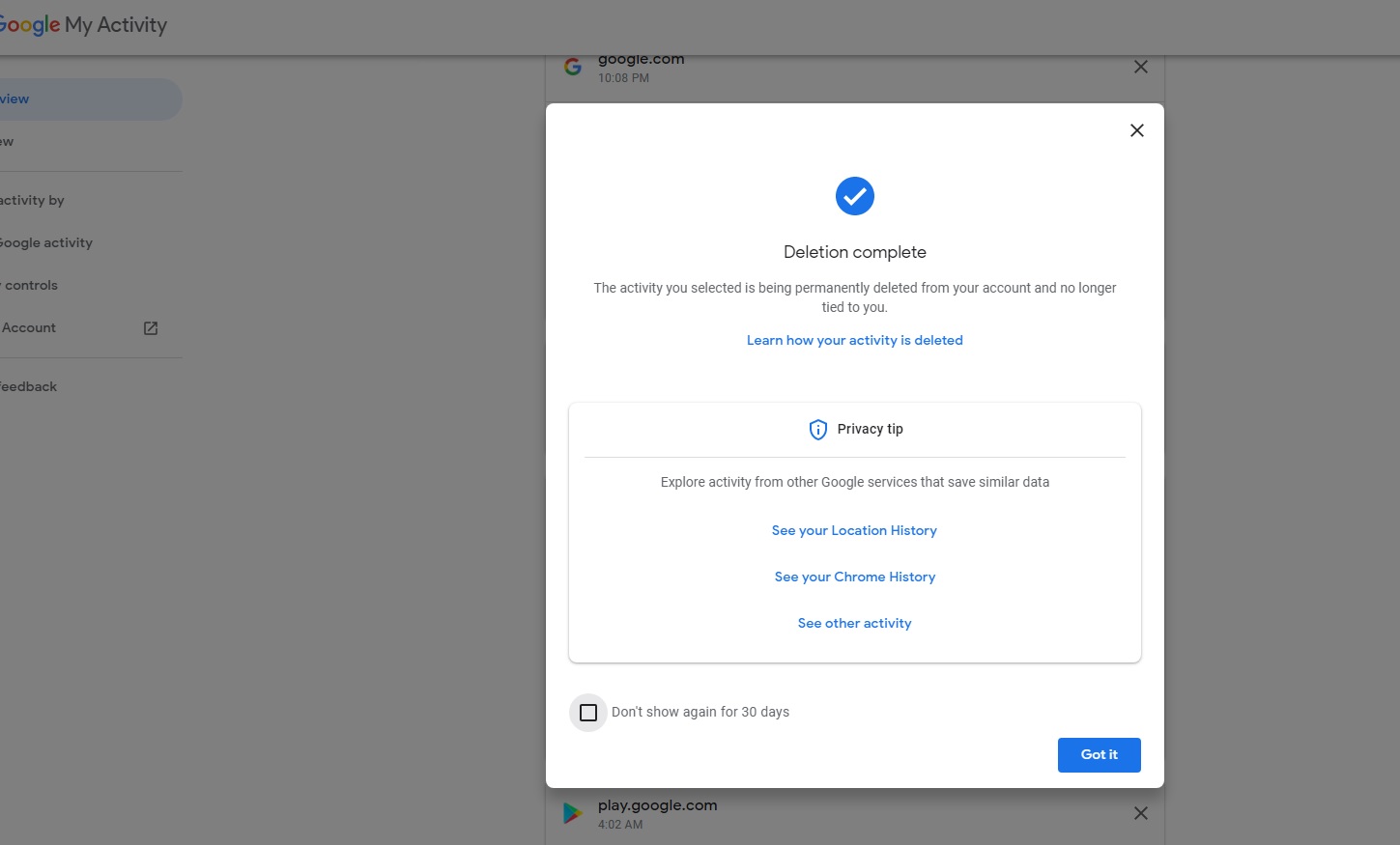
Task: Open activity controls in the sidebar
Action: coord(29,285)
